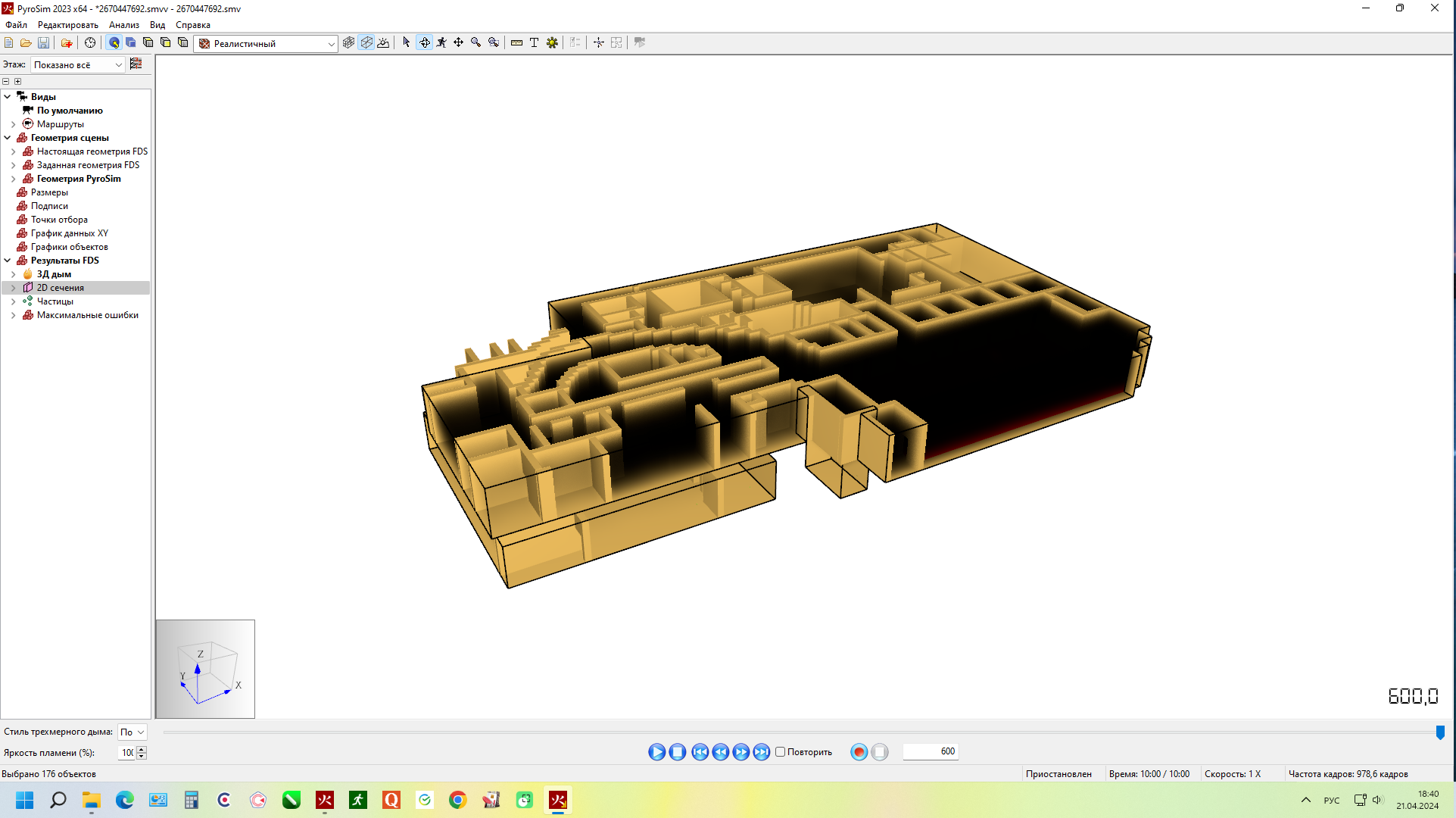Collapse all tree nodes with minus button
The height and width of the screenshot is (818, 1456).
[6, 81]
